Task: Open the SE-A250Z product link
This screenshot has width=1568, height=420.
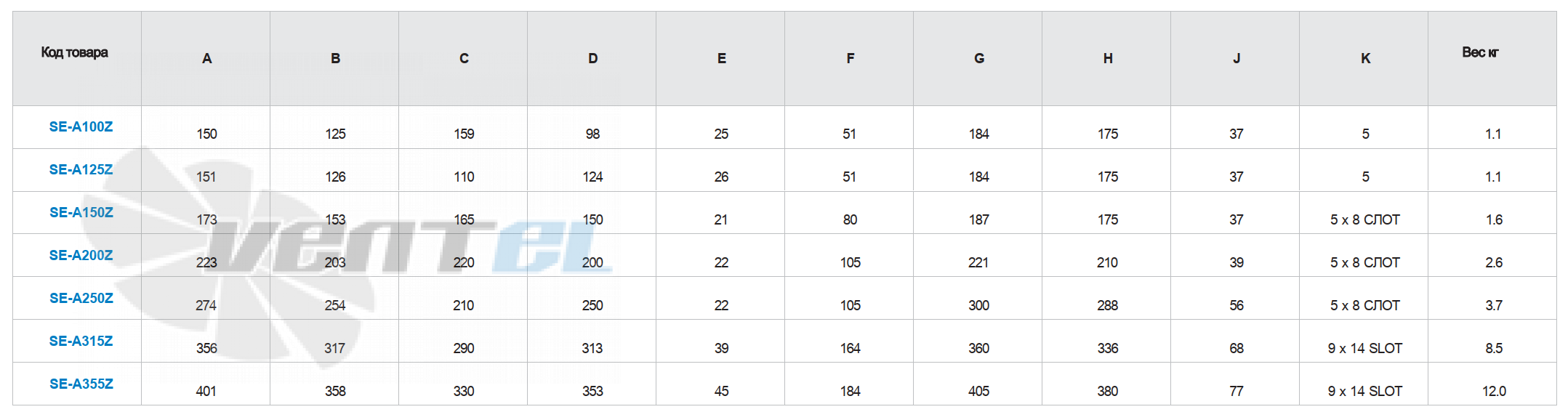Action: 81,298
